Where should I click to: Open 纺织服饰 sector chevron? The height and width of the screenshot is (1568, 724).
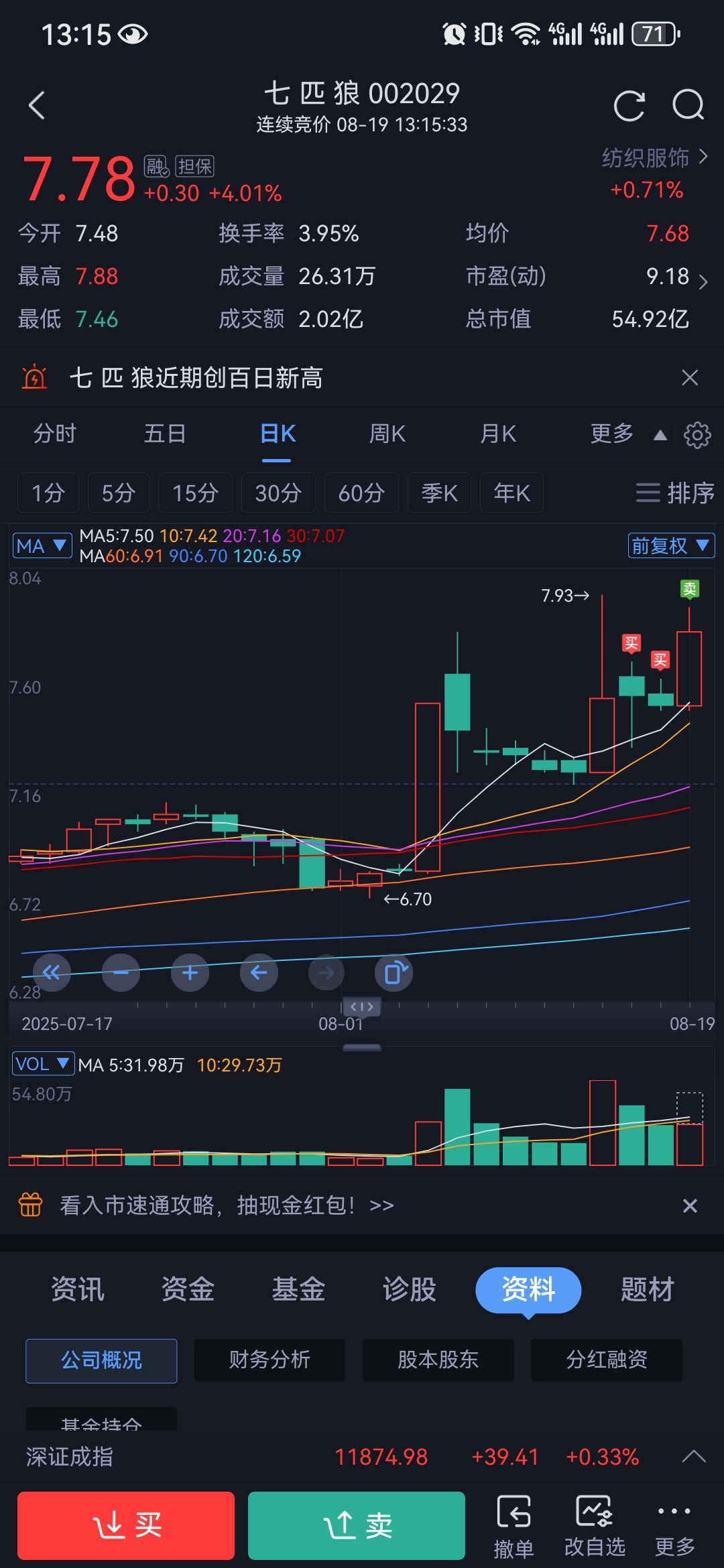point(703,157)
